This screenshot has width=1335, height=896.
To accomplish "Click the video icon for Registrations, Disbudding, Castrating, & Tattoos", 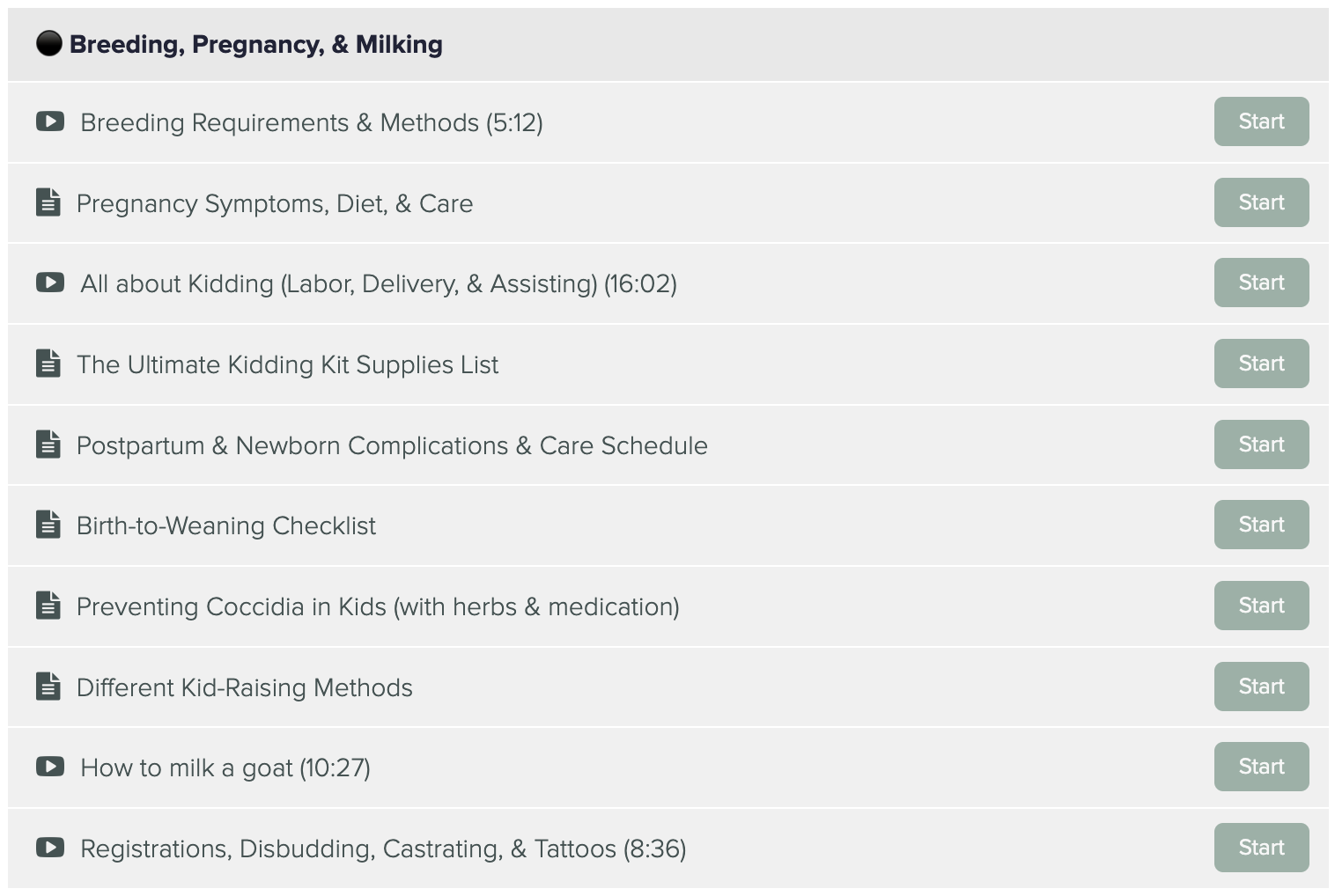I will click(49, 848).
